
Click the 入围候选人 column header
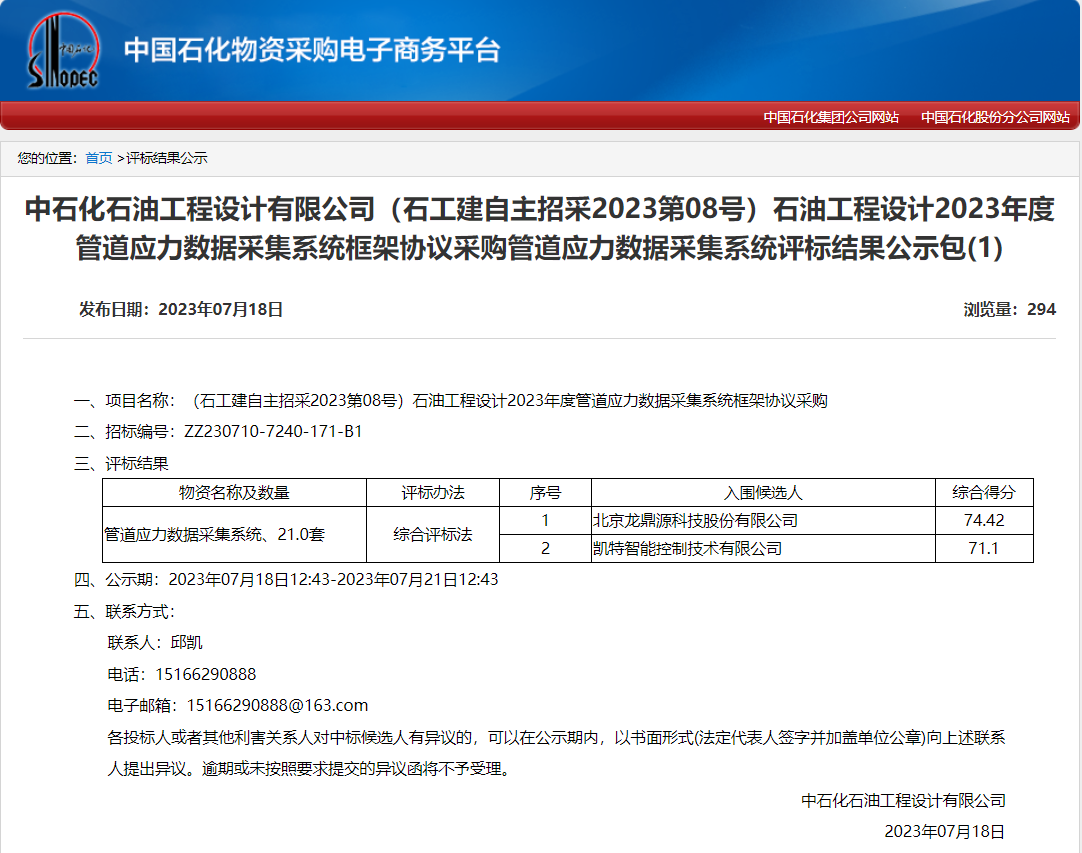(x=766, y=492)
